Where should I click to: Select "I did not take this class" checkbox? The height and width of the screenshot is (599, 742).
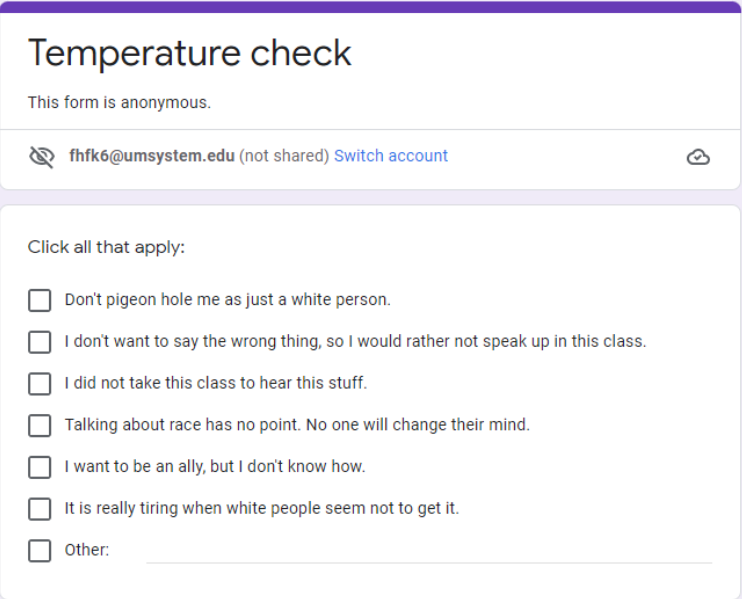[x=40, y=384]
